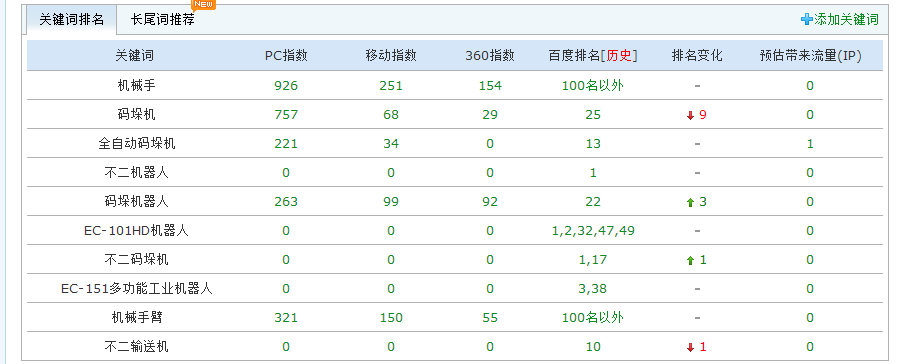This screenshot has height=364, width=900.
Task: Click the red down arrow in 码垛机 row
Action: pyautogui.click(x=690, y=115)
